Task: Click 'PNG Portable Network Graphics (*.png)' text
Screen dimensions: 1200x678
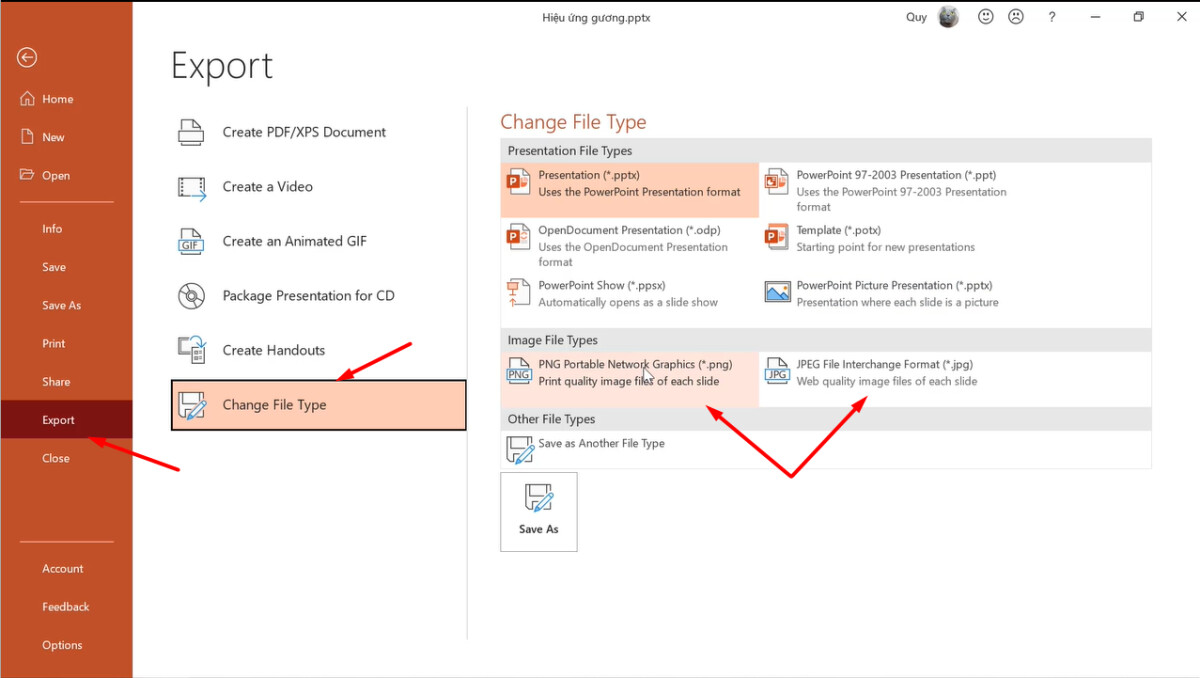Action: click(x=635, y=364)
